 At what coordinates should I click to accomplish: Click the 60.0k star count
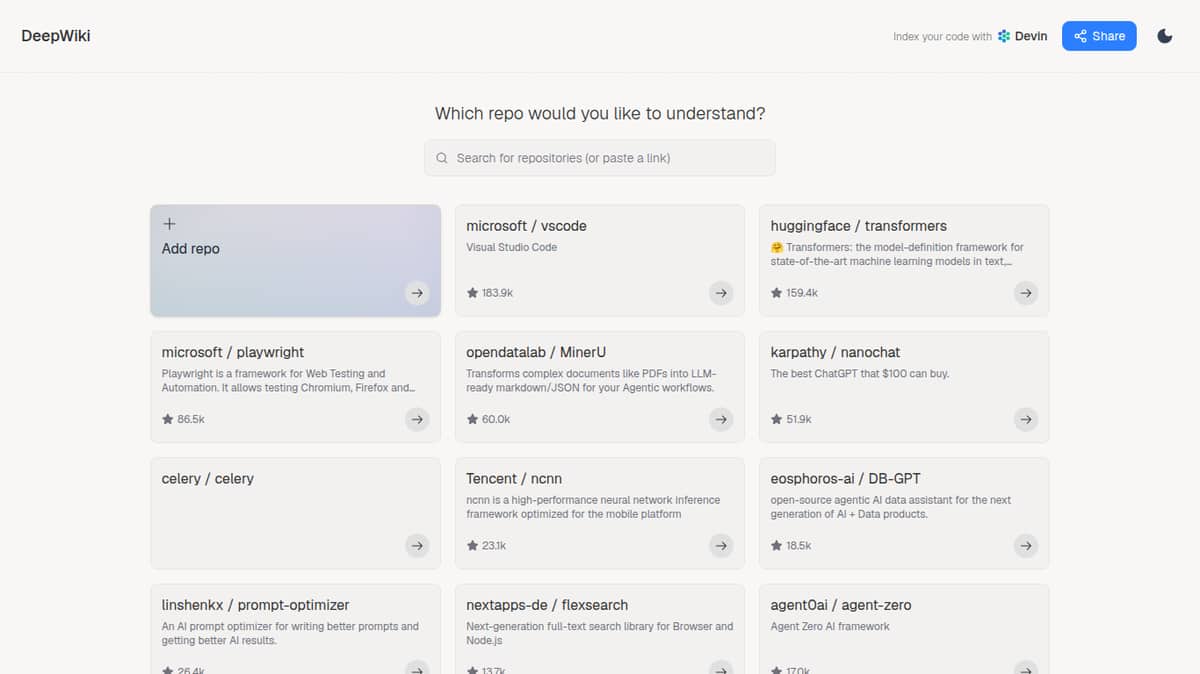(496, 419)
